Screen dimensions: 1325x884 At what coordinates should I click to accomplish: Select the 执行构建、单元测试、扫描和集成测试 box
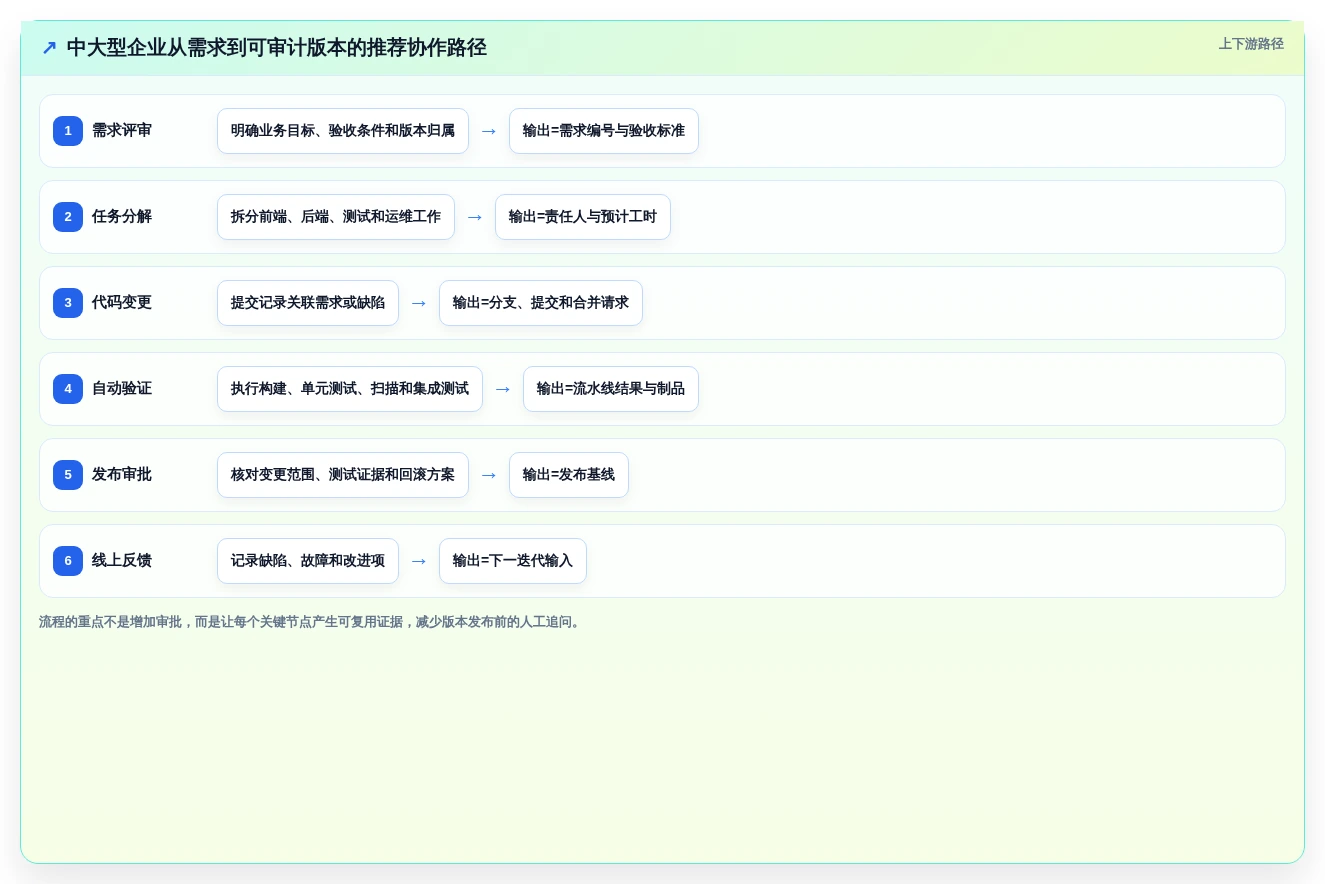350,389
